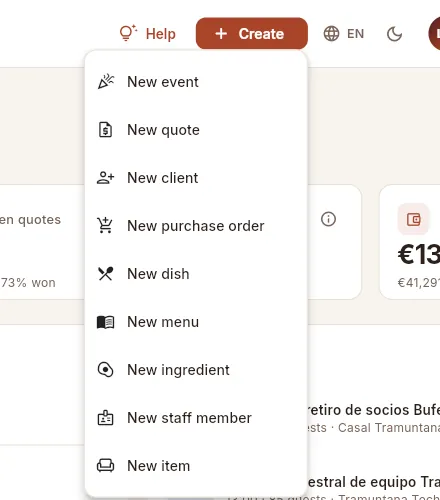Open event 'estral de equipo Tra'

coord(373,482)
